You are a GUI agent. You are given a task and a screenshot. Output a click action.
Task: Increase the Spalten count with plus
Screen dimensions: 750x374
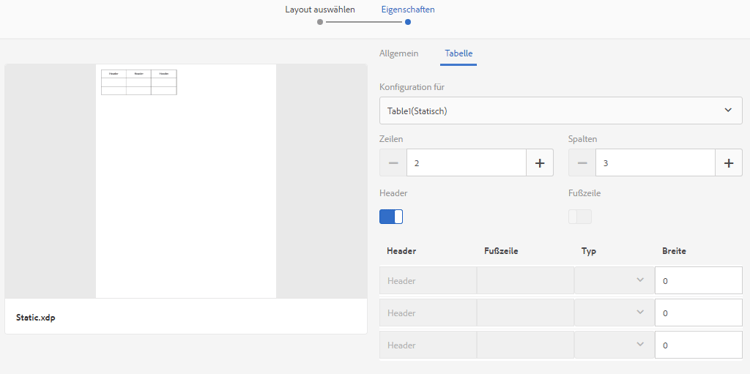click(729, 163)
